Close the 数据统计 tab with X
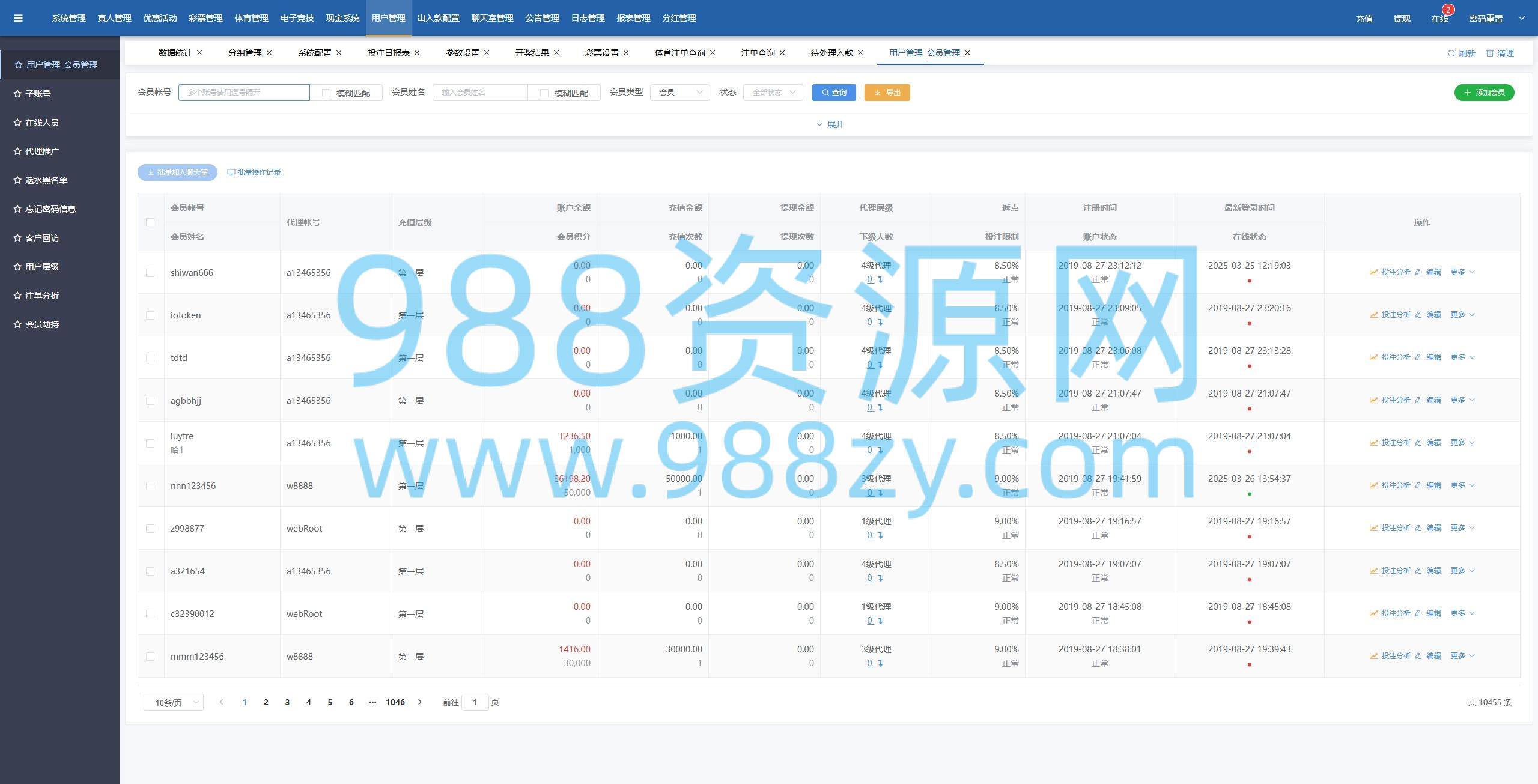 click(199, 53)
